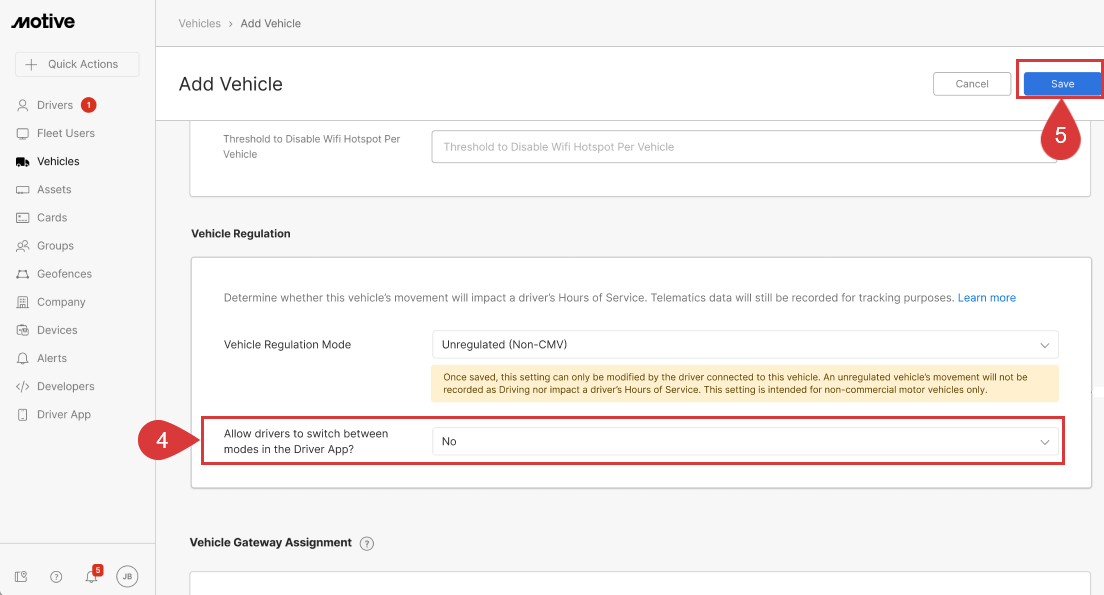Select Vehicles in sidebar
Viewport: 1104px width, 595px height.
point(58,161)
